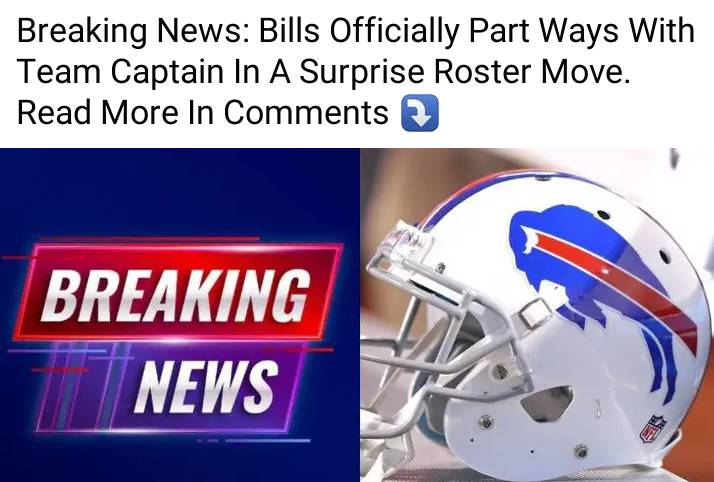Click the blue curved arrow emoji
Viewport: 714px width, 482px height.
(420, 113)
